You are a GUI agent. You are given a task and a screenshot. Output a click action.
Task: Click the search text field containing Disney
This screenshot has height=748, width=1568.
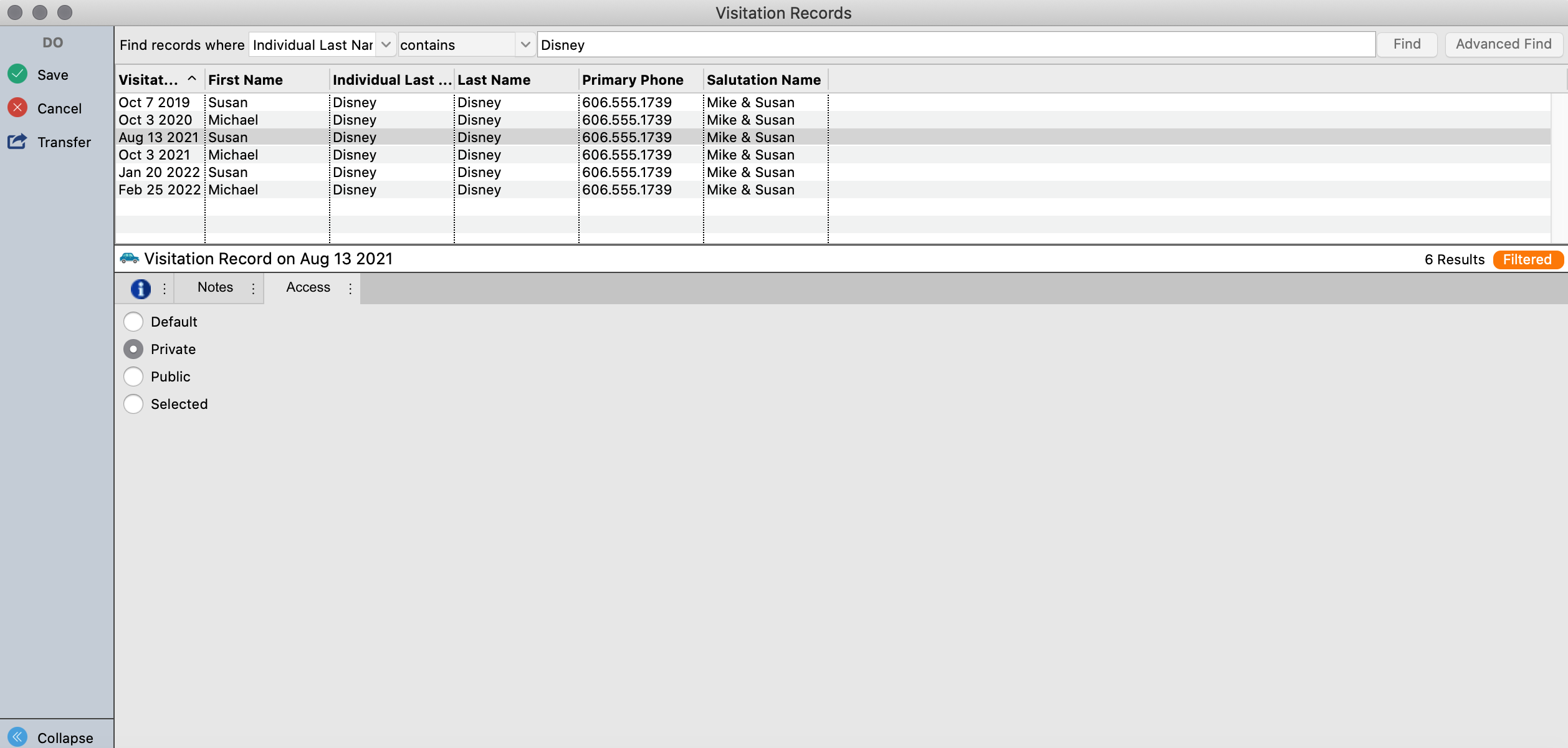(956, 45)
